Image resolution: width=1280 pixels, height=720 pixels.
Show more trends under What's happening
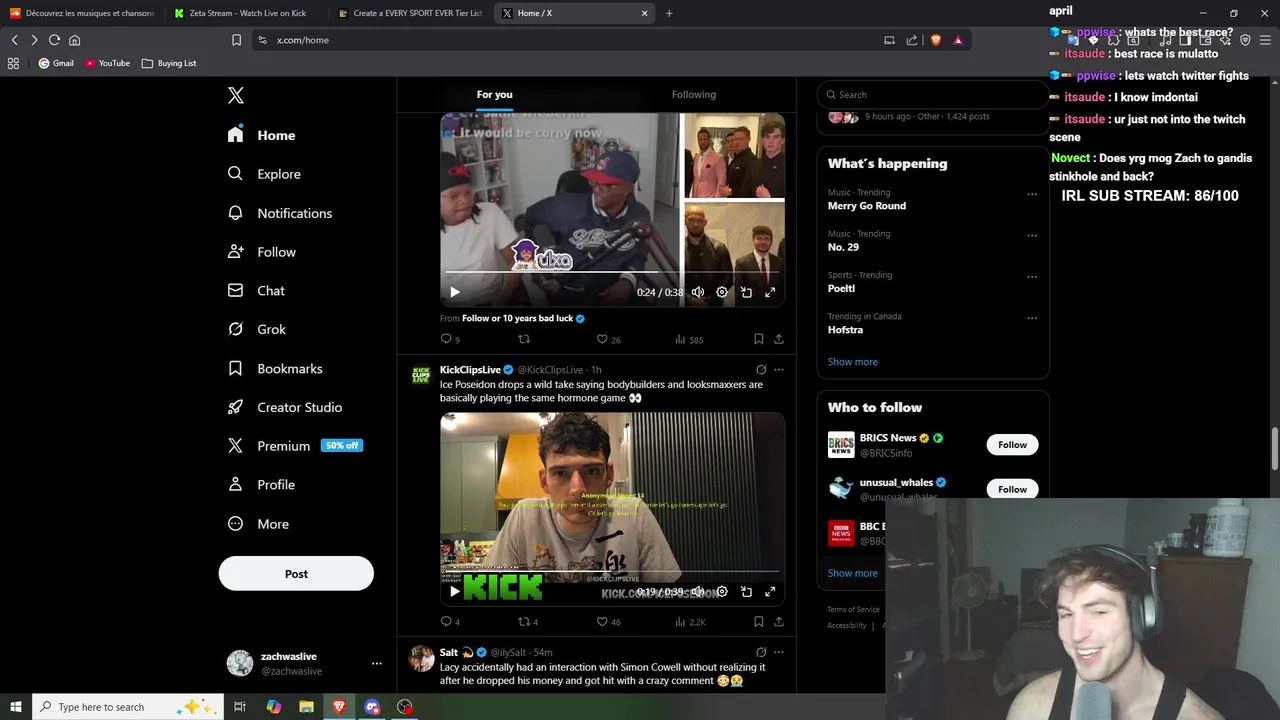tap(852, 362)
